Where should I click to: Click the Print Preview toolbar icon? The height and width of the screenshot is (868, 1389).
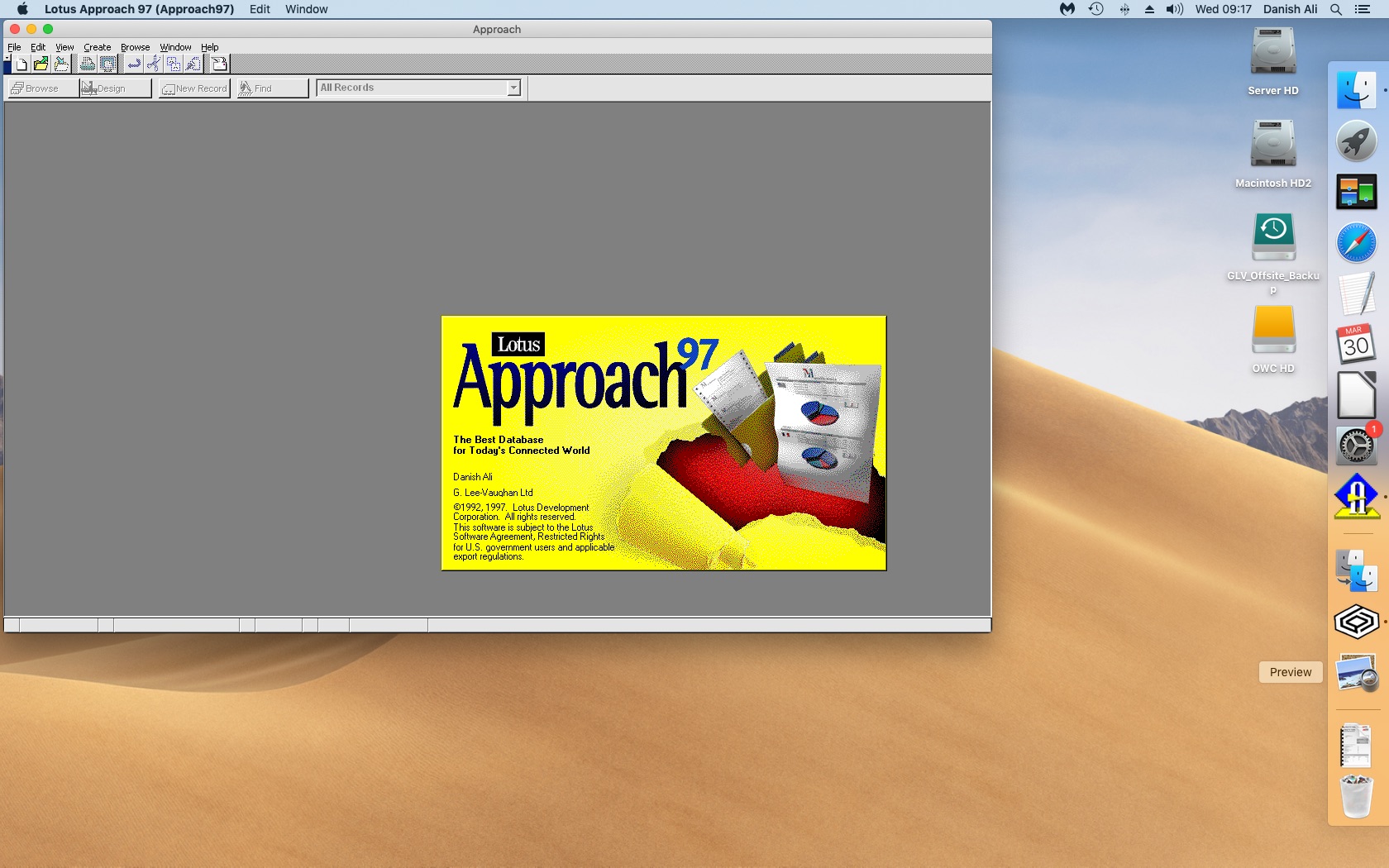click(107, 64)
